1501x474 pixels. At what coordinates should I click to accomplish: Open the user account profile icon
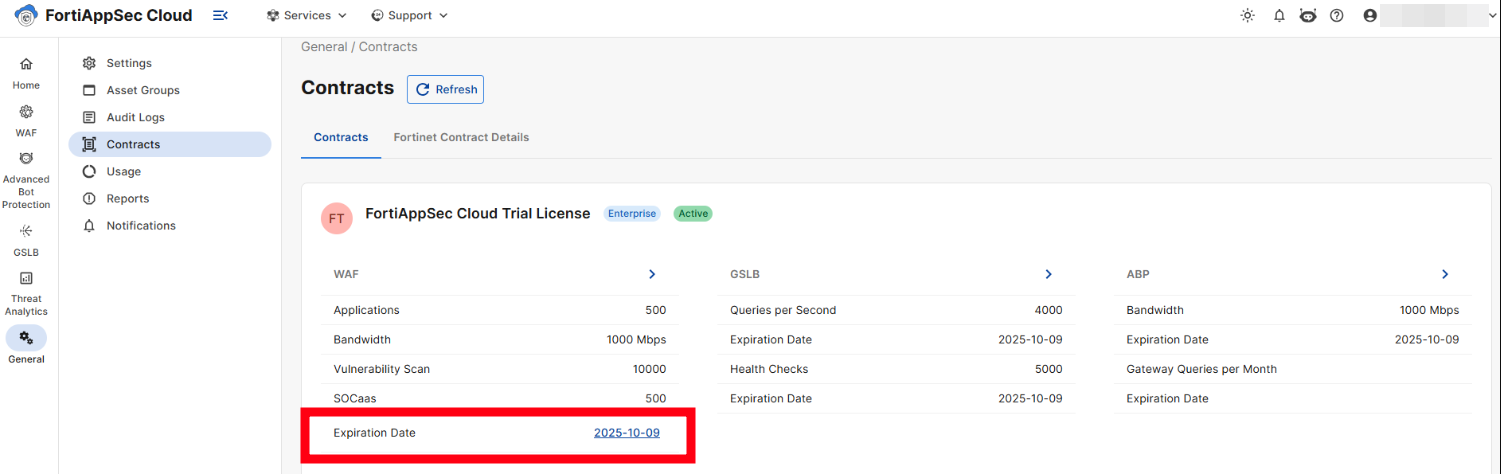point(1370,15)
